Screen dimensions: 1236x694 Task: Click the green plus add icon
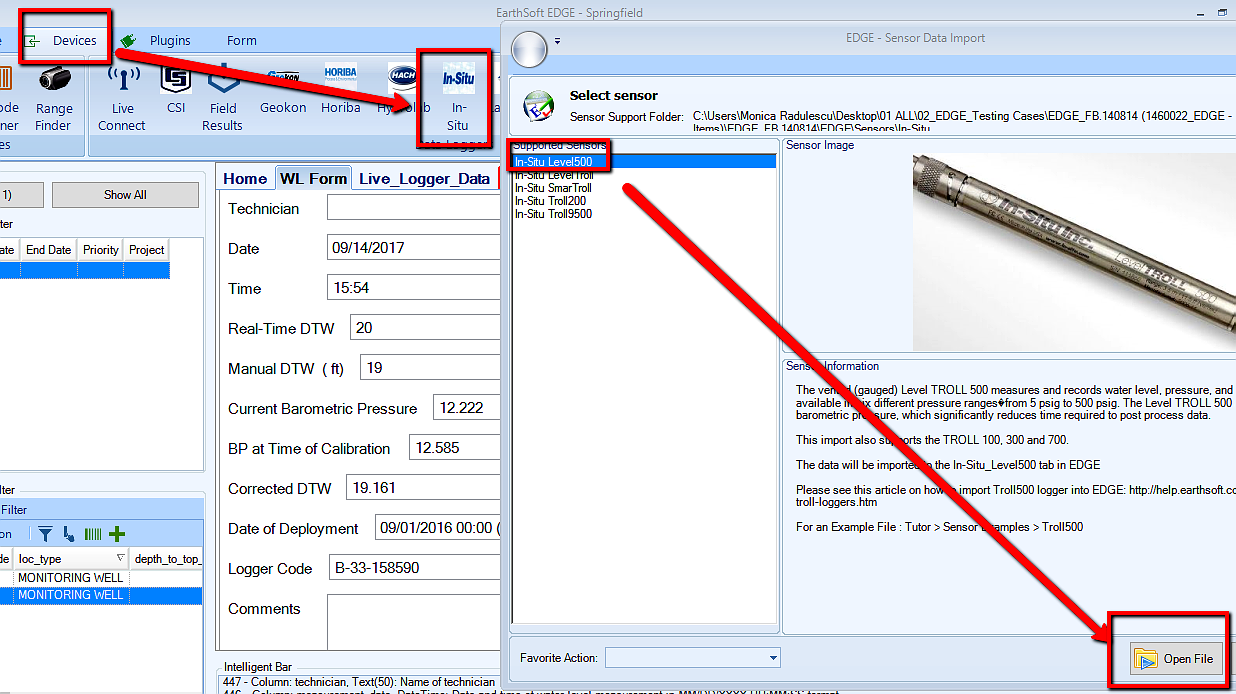point(117,534)
